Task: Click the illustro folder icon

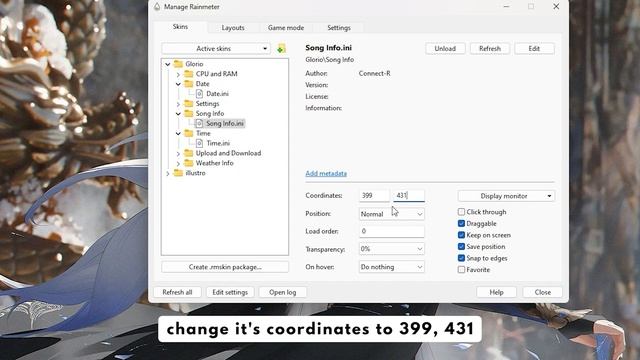Action: point(178,173)
